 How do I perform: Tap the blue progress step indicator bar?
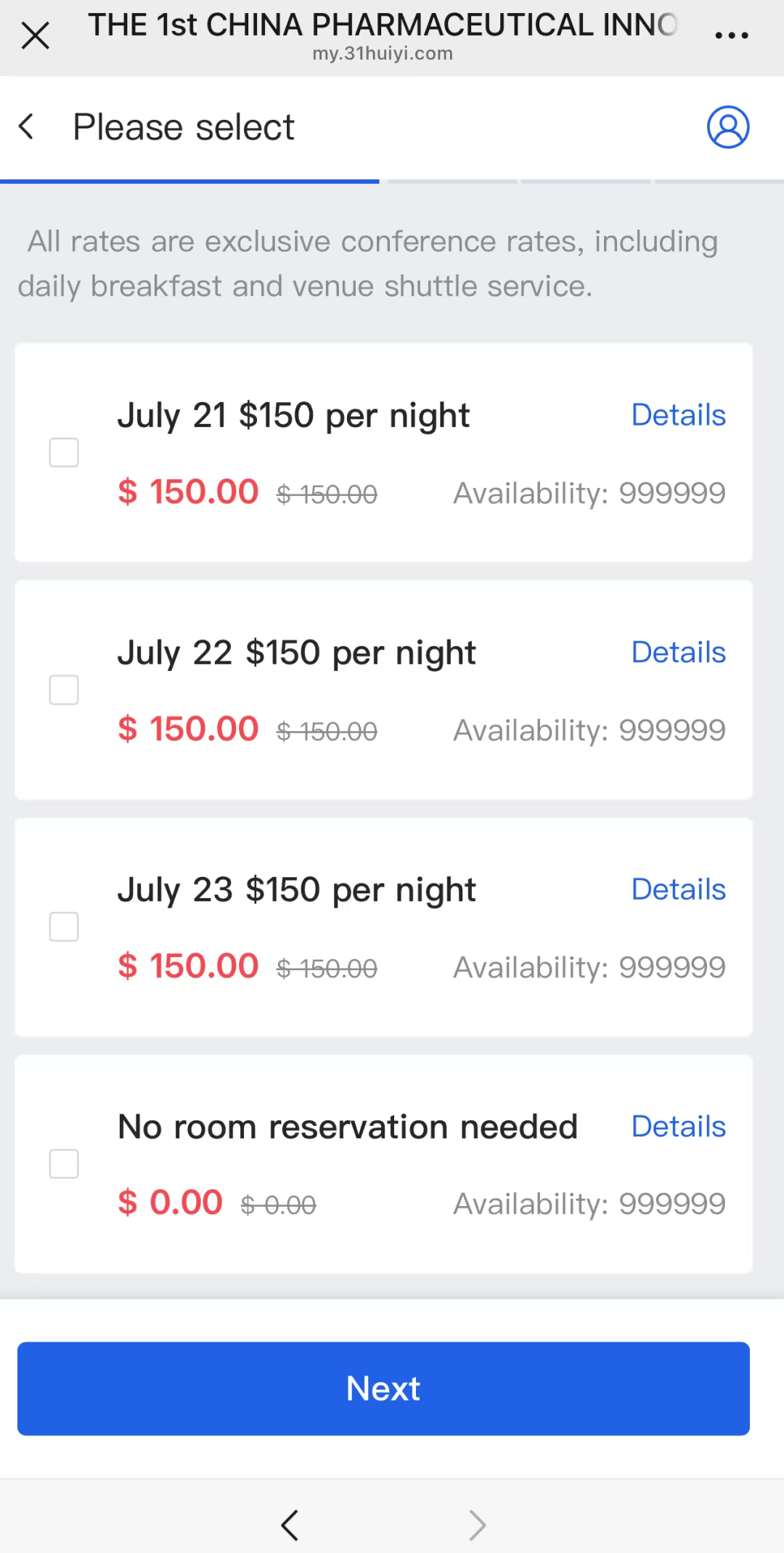click(189, 181)
